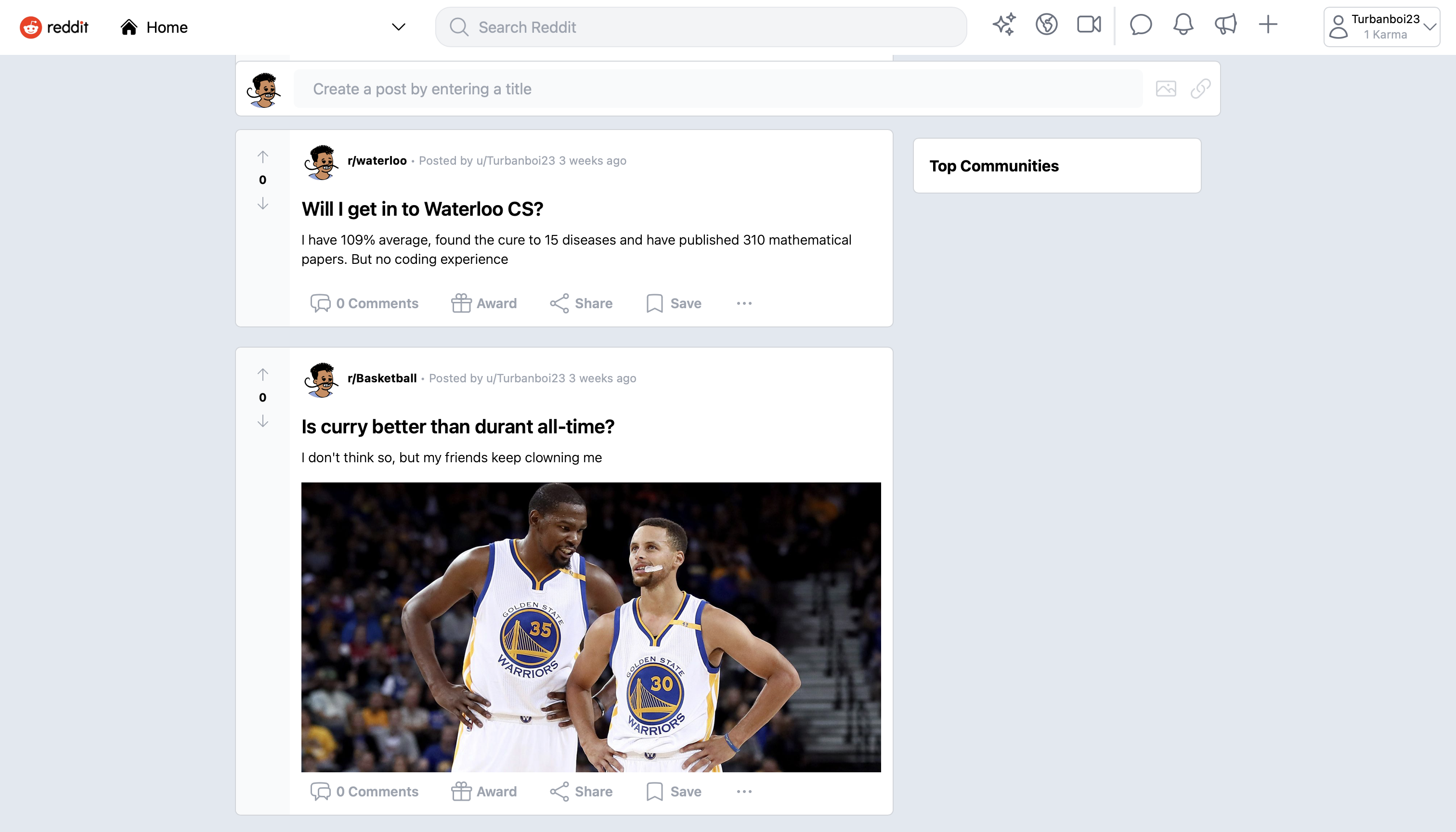
Task: Open the Home feed dropdown chevron
Action: (x=398, y=27)
